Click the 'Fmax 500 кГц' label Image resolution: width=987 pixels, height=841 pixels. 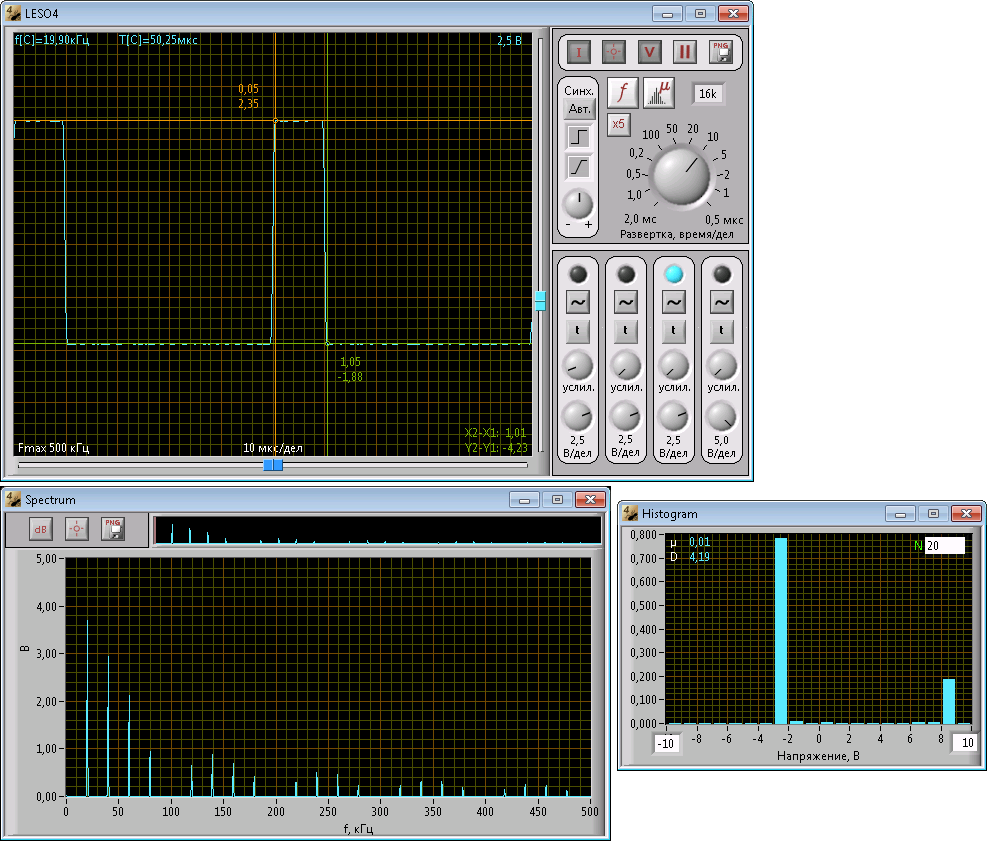[x=54, y=448]
